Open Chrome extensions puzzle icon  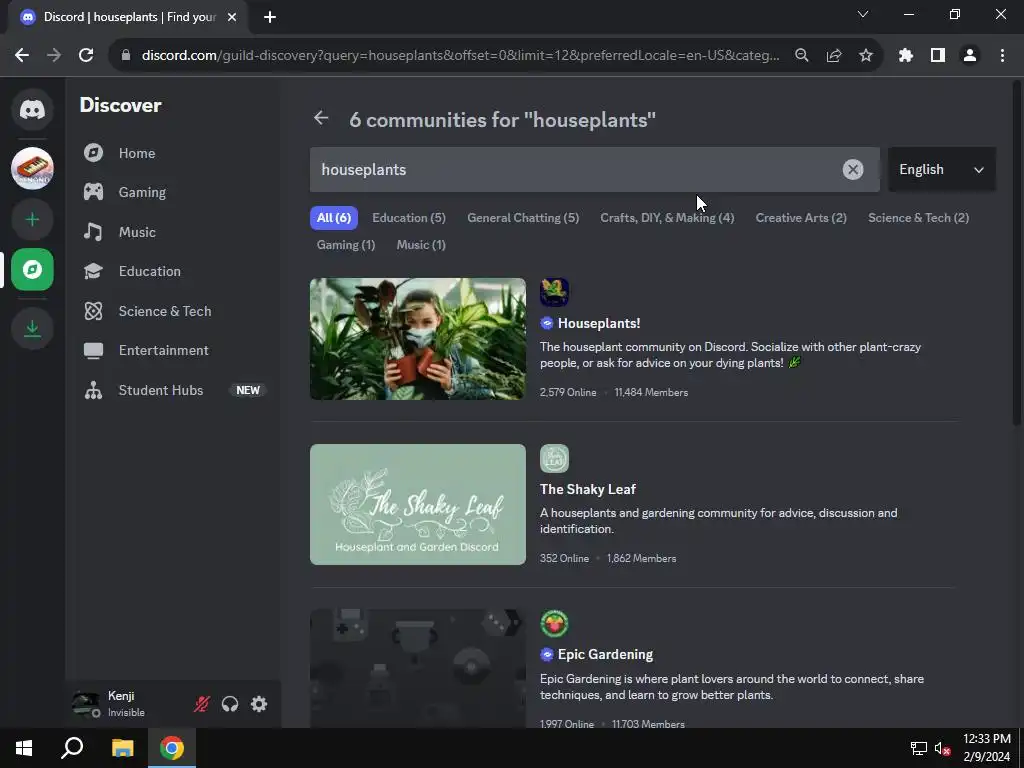point(906,56)
